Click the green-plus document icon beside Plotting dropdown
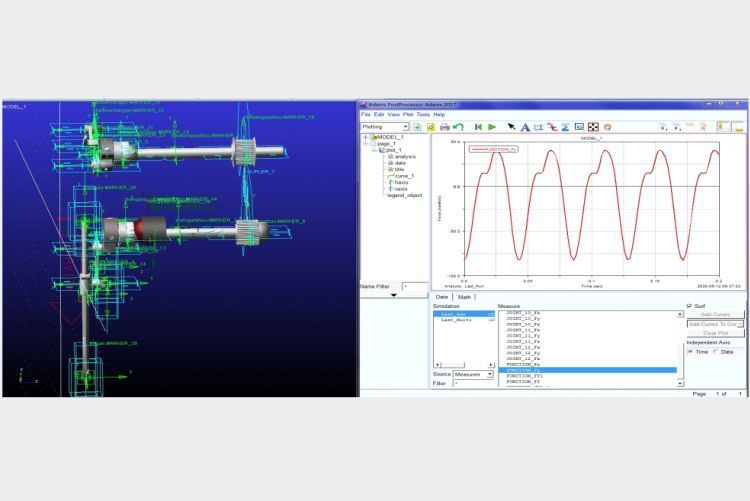 [x=417, y=127]
